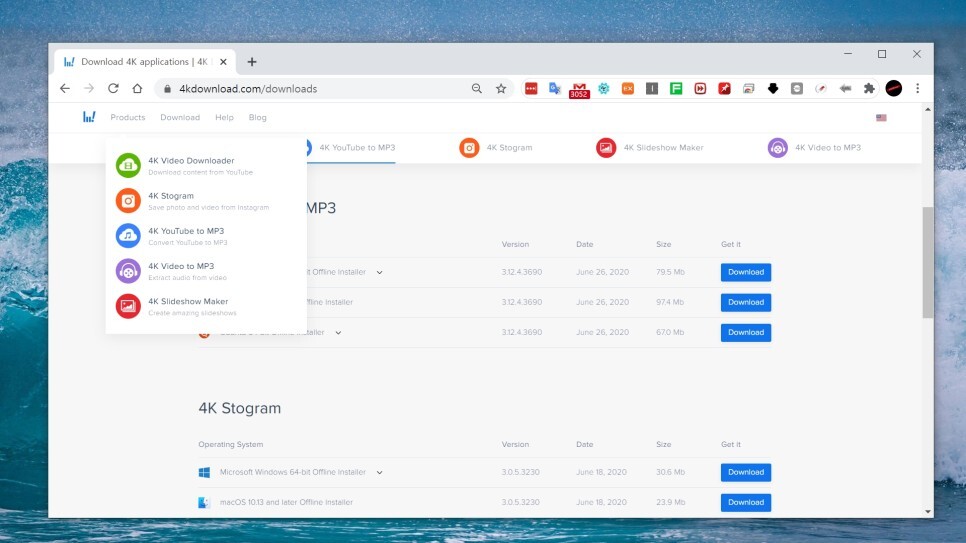This screenshot has height=543, width=966.
Task: Click the teal gear extension icon
Action: 603,89
